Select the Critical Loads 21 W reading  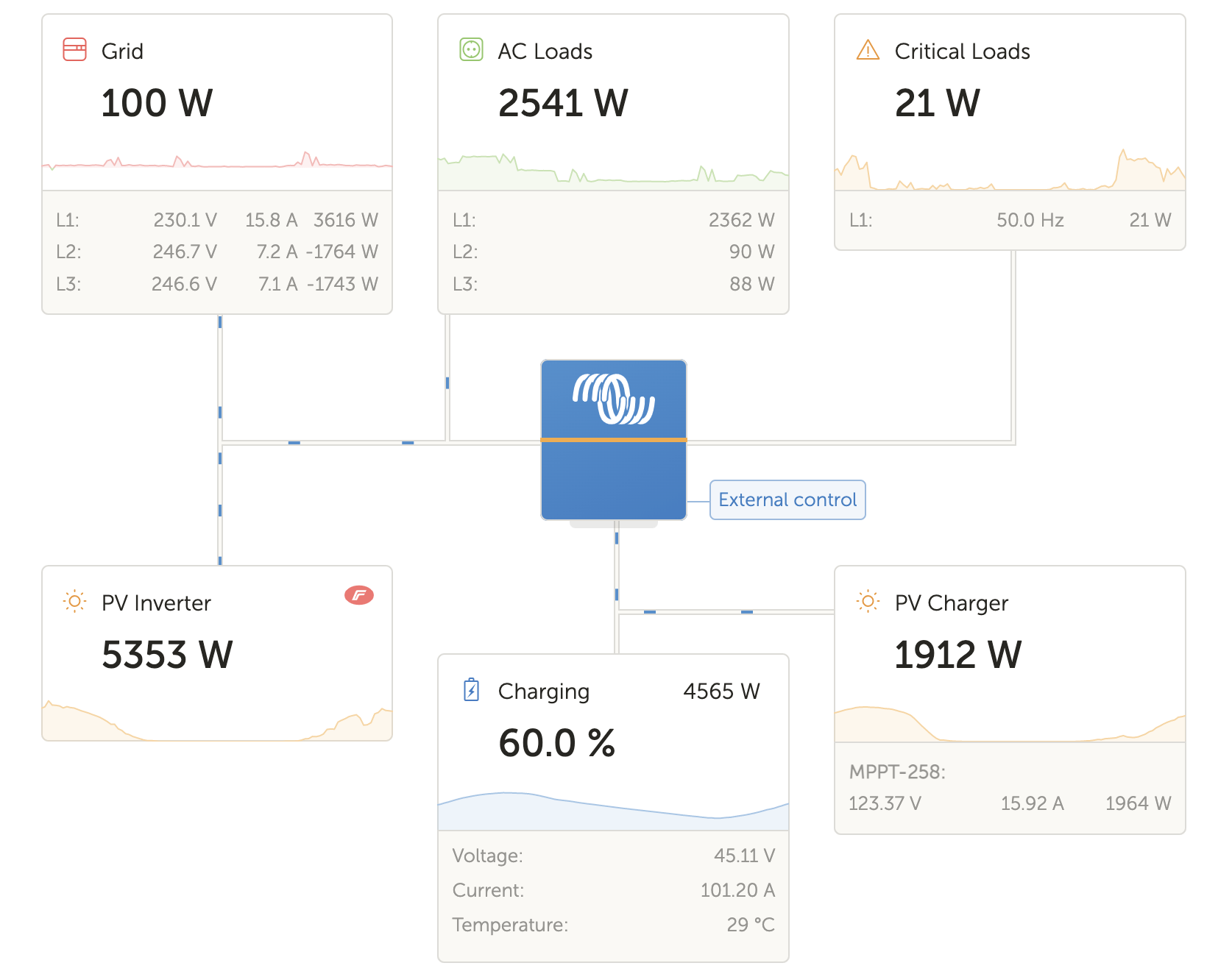pos(937,103)
